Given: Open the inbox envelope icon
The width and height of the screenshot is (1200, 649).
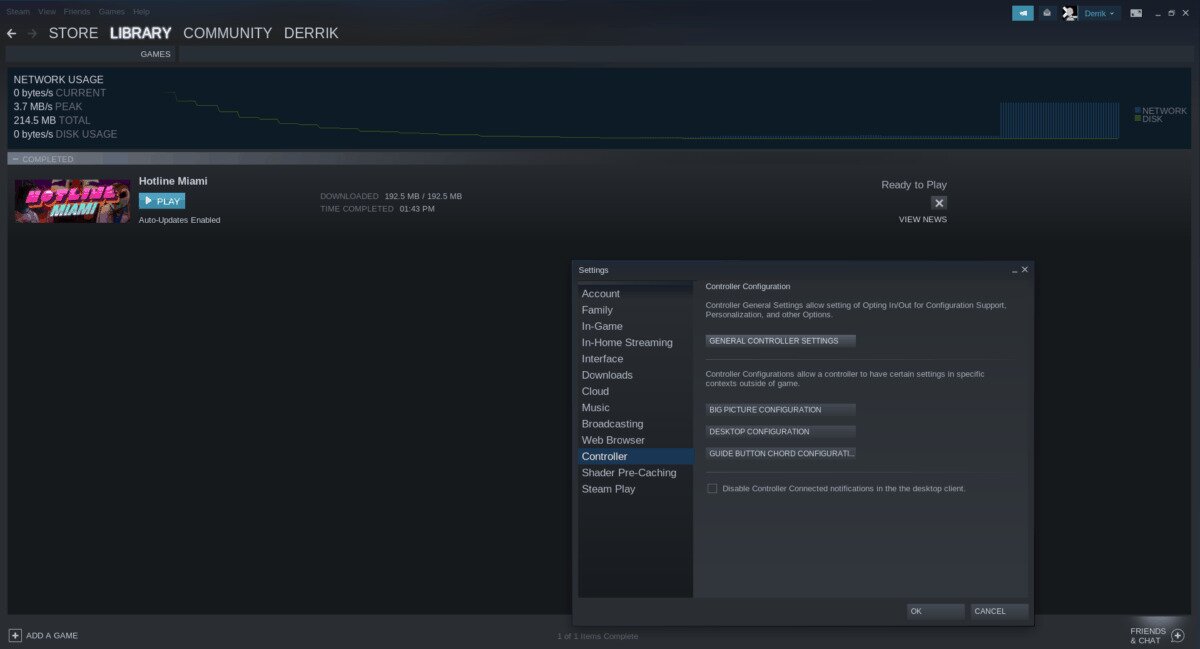Looking at the screenshot, I should pos(1046,13).
